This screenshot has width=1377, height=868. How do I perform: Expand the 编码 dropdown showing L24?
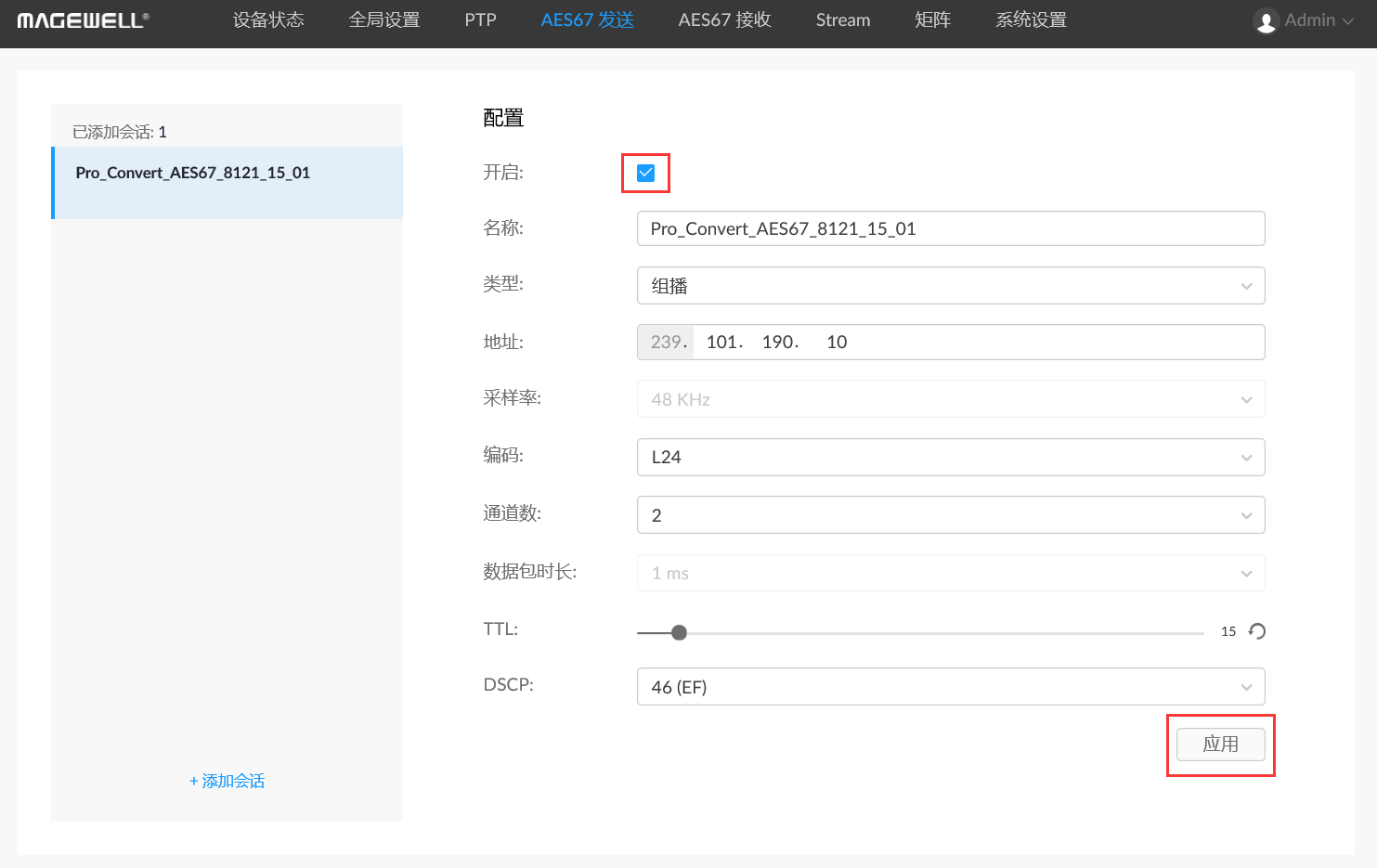coord(950,457)
